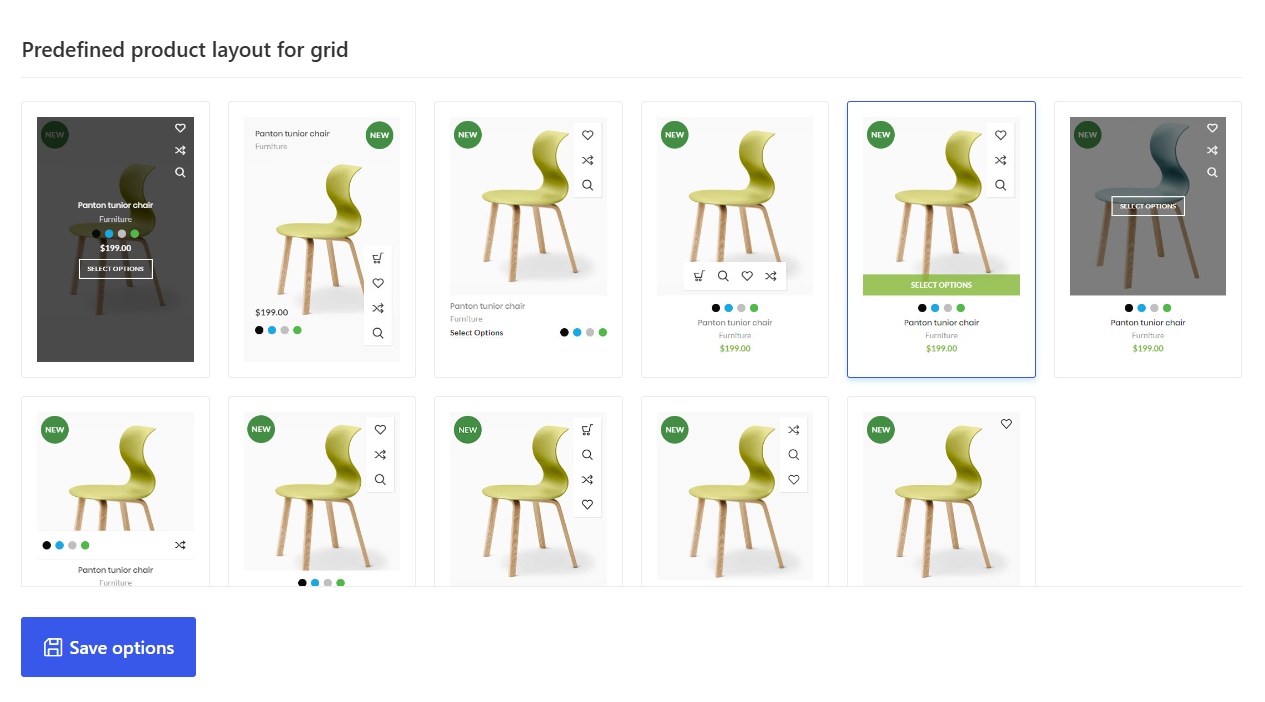Click cart icon in the horizontal icon bar
Viewport: 1265px width, 702px height.
pyautogui.click(x=699, y=276)
